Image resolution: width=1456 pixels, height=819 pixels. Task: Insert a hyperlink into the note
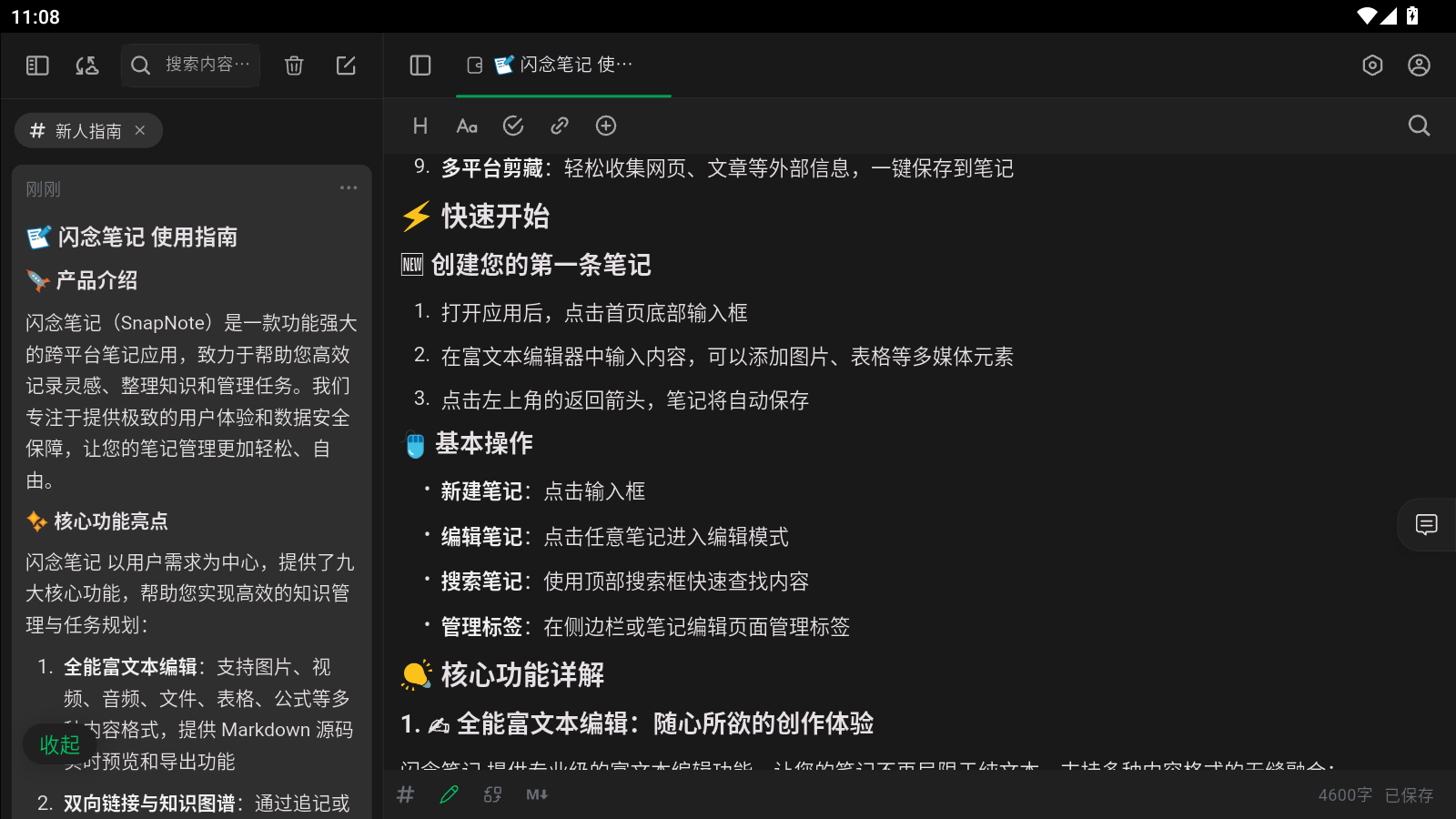tap(558, 126)
